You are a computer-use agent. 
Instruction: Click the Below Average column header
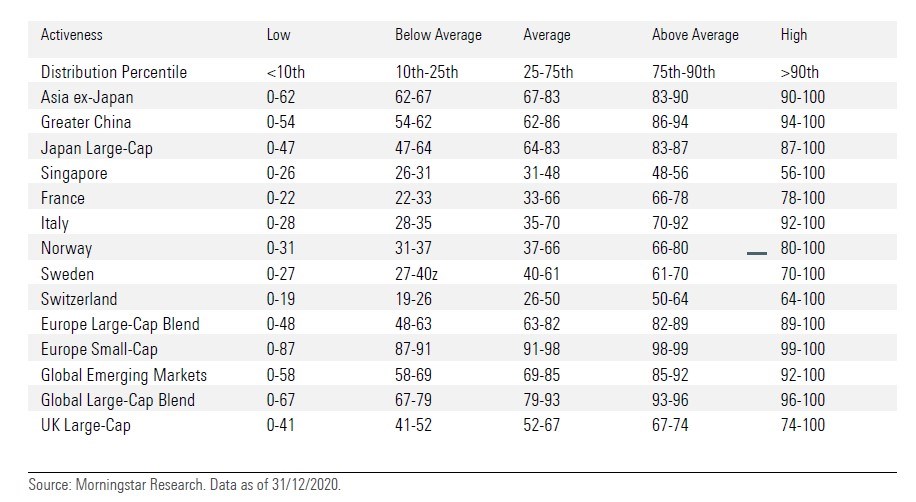click(x=438, y=35)
